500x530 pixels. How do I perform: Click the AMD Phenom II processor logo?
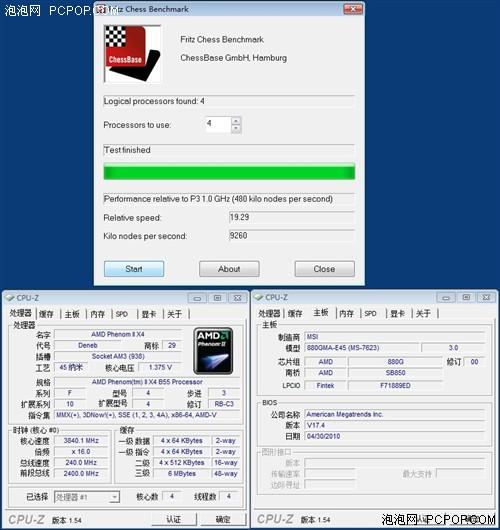pyautogui.click(x=213, y=351)
